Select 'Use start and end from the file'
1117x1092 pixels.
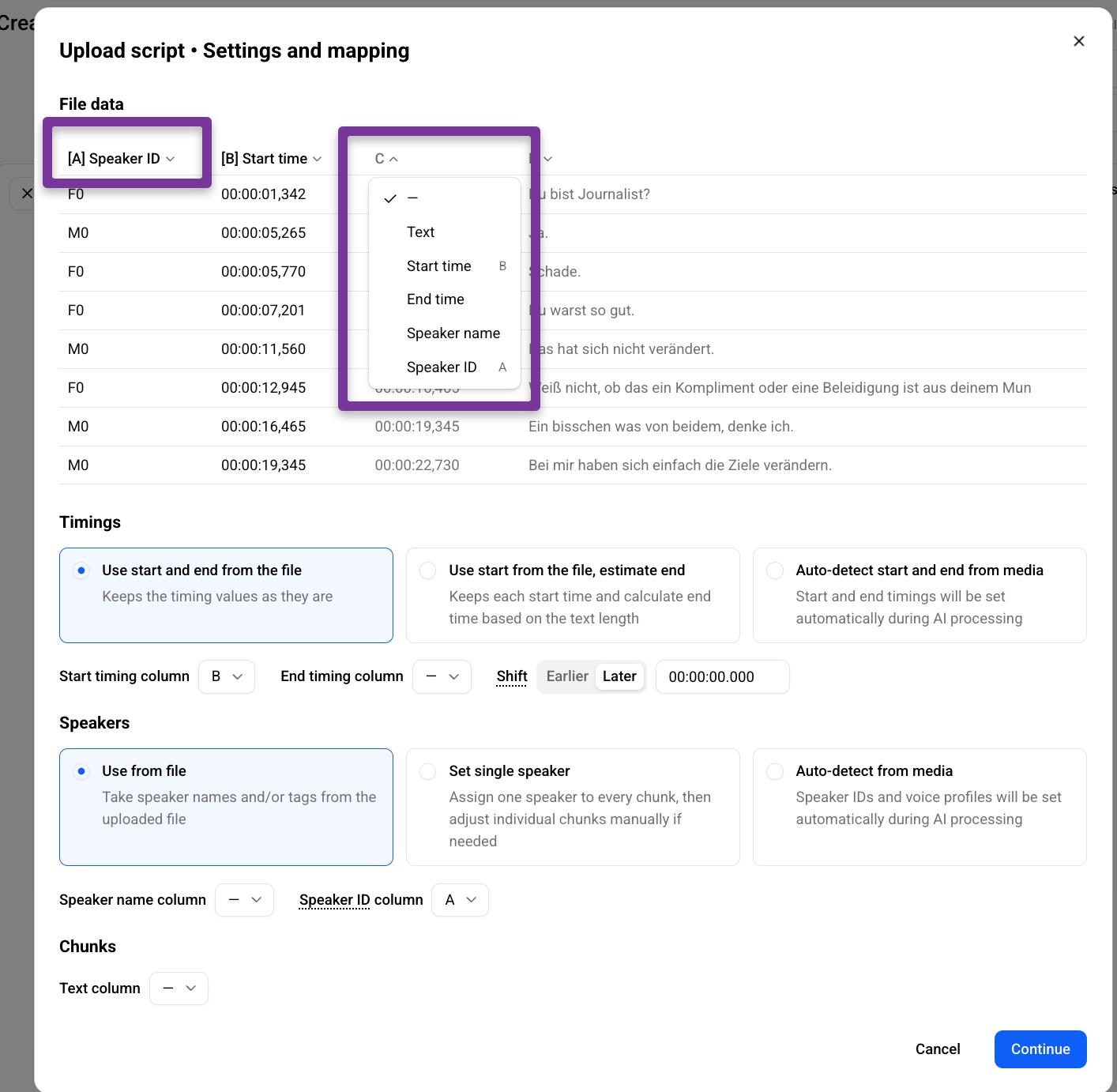[226, 595]
